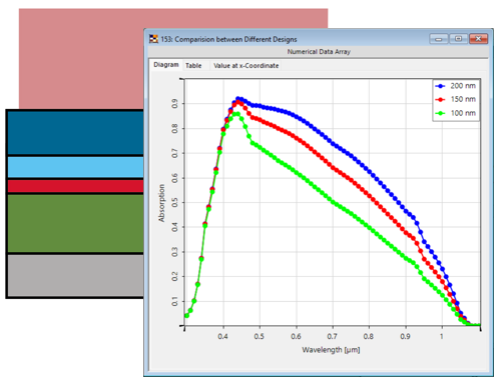The image size is (497, 381).
Task: Click the blue 200 nm legend marker
Action: 440,86
